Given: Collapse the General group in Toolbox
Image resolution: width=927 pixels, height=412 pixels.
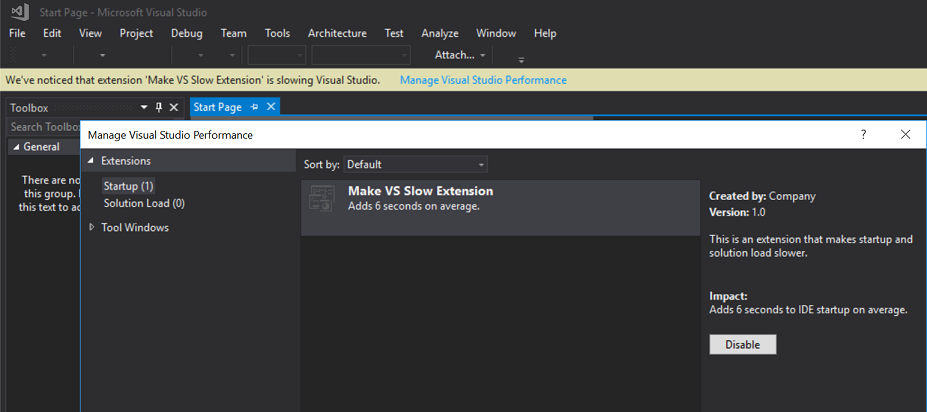Looking at the screenshot, I should tap(16, 147).
